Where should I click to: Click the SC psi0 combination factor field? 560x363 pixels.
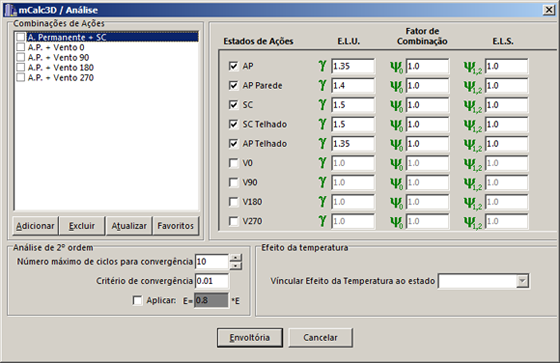427,105
